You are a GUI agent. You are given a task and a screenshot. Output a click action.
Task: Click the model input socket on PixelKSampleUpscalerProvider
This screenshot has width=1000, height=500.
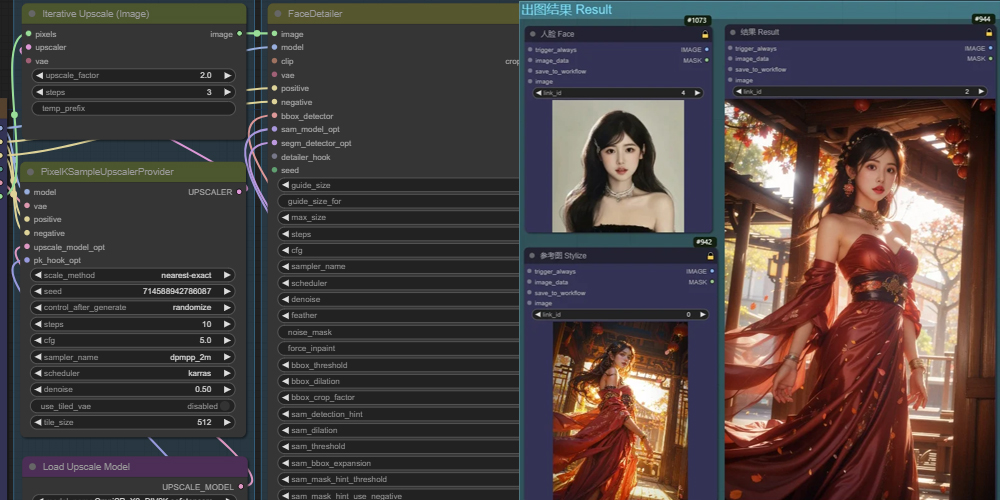click(x=27, y=192)
